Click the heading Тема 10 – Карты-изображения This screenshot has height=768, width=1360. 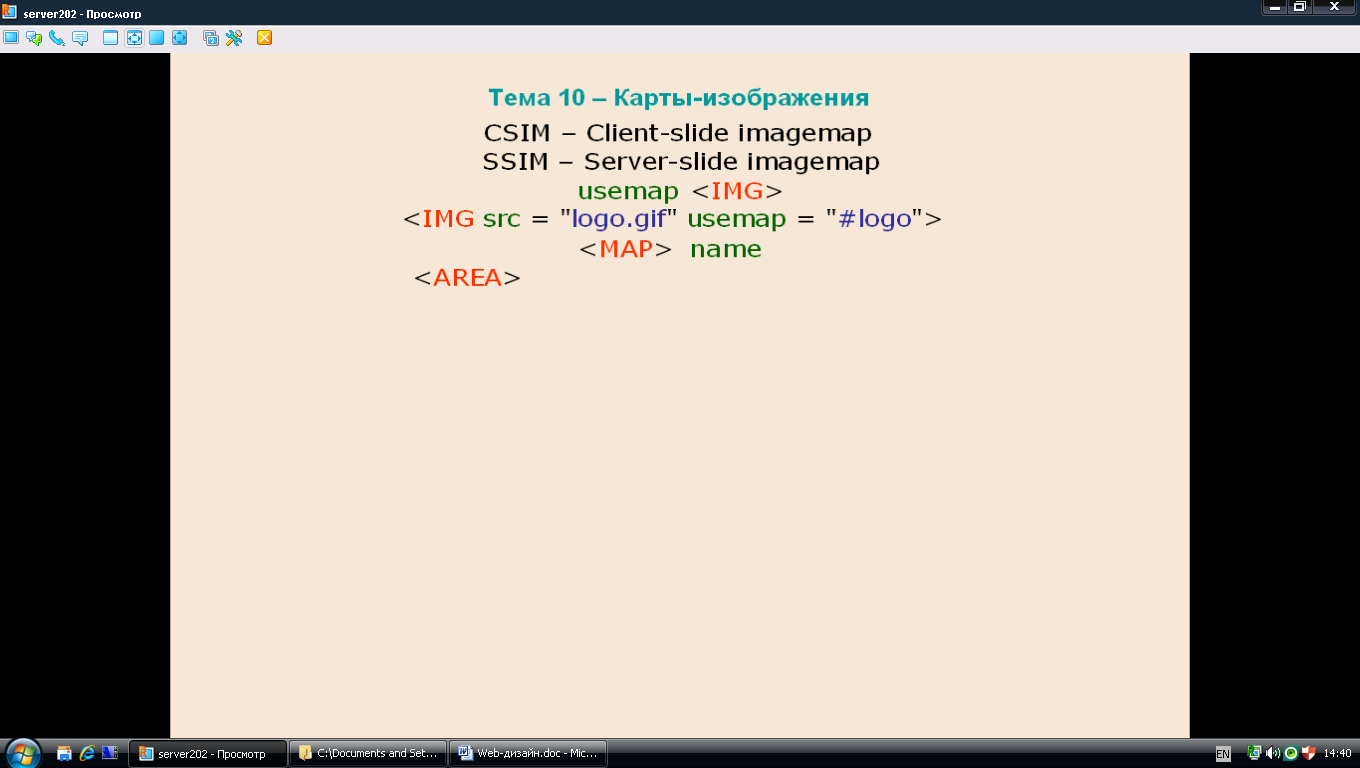679,98
